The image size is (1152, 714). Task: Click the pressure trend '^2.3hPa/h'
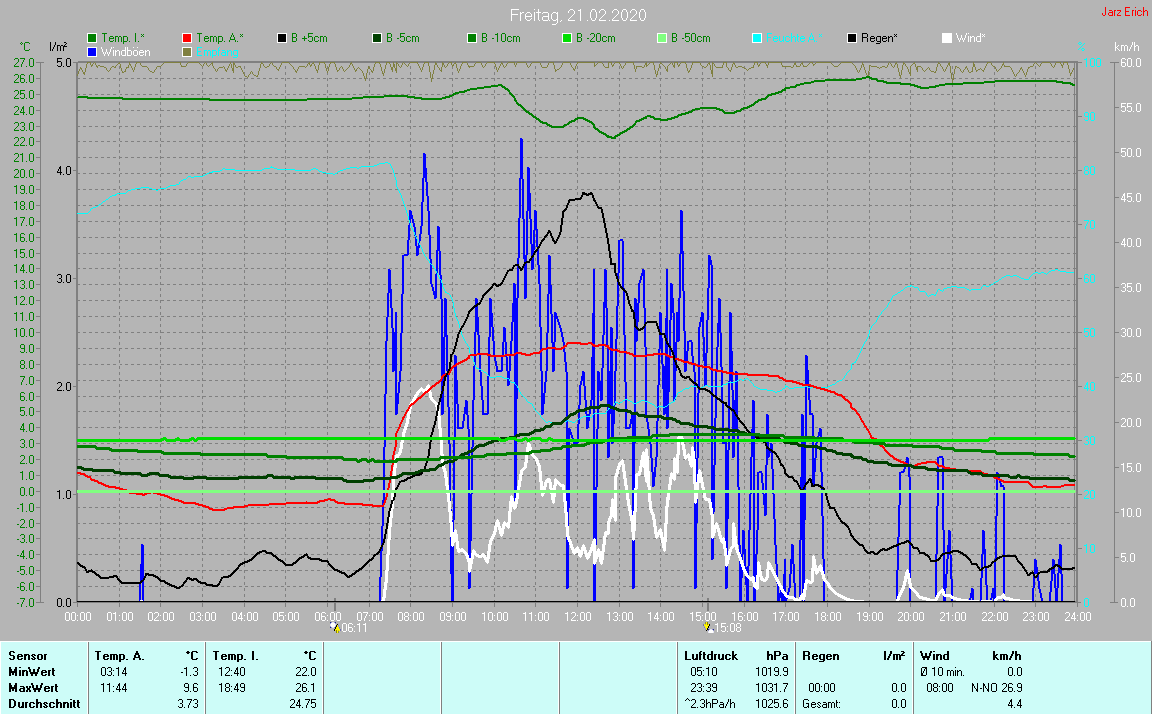click(709, 704)
